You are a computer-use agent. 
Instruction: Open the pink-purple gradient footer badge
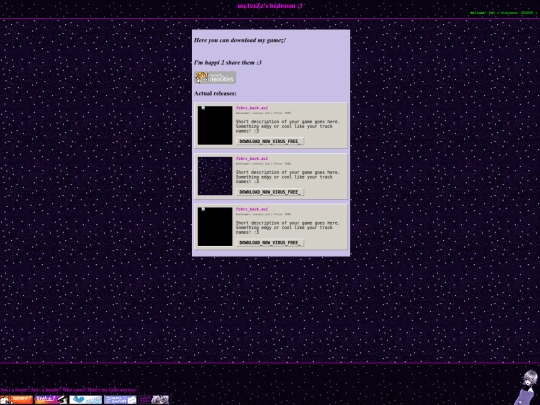51,400
